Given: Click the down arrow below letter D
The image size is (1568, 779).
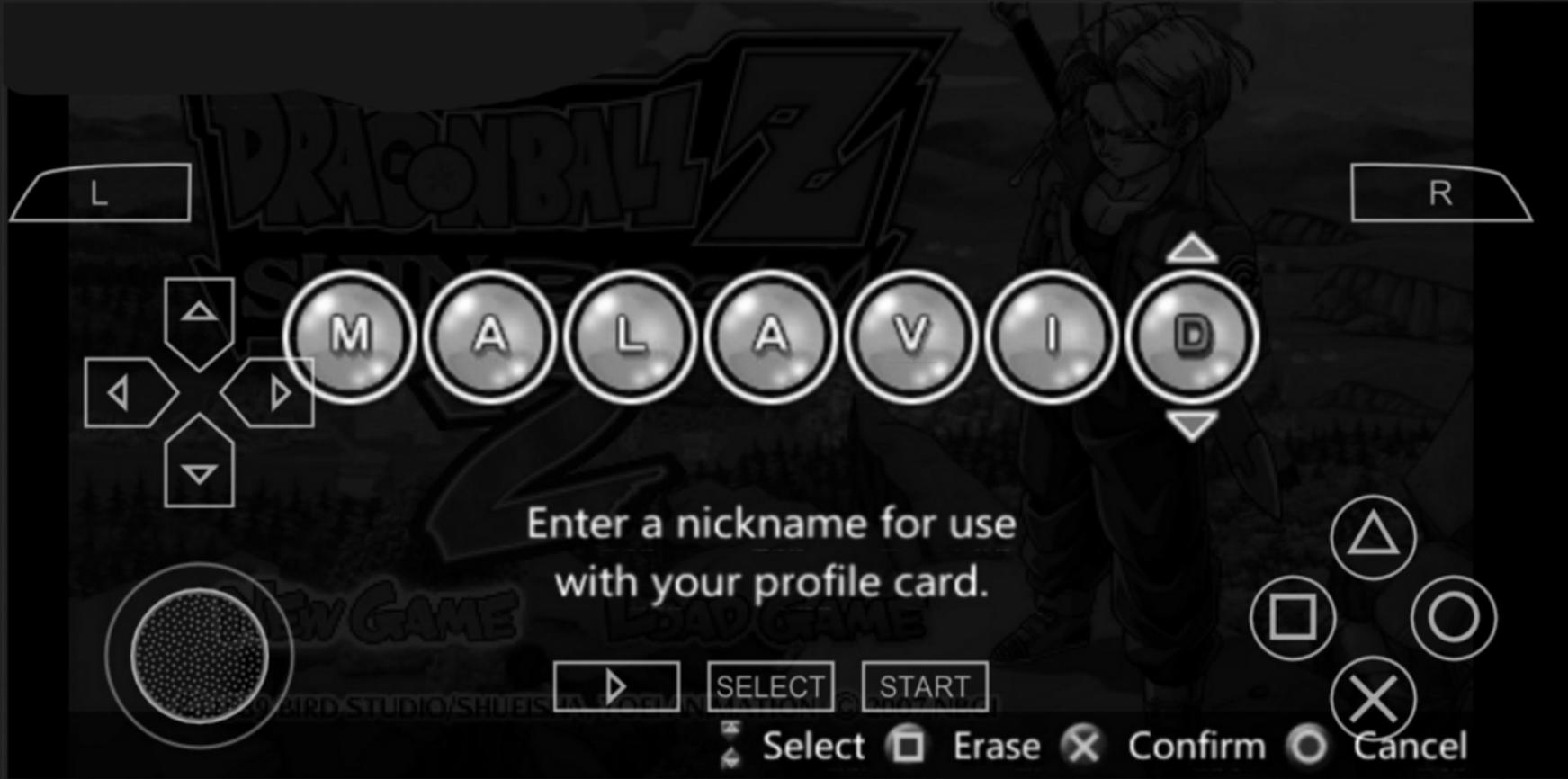Looking at the screenshot, I should coord(1192,425).
